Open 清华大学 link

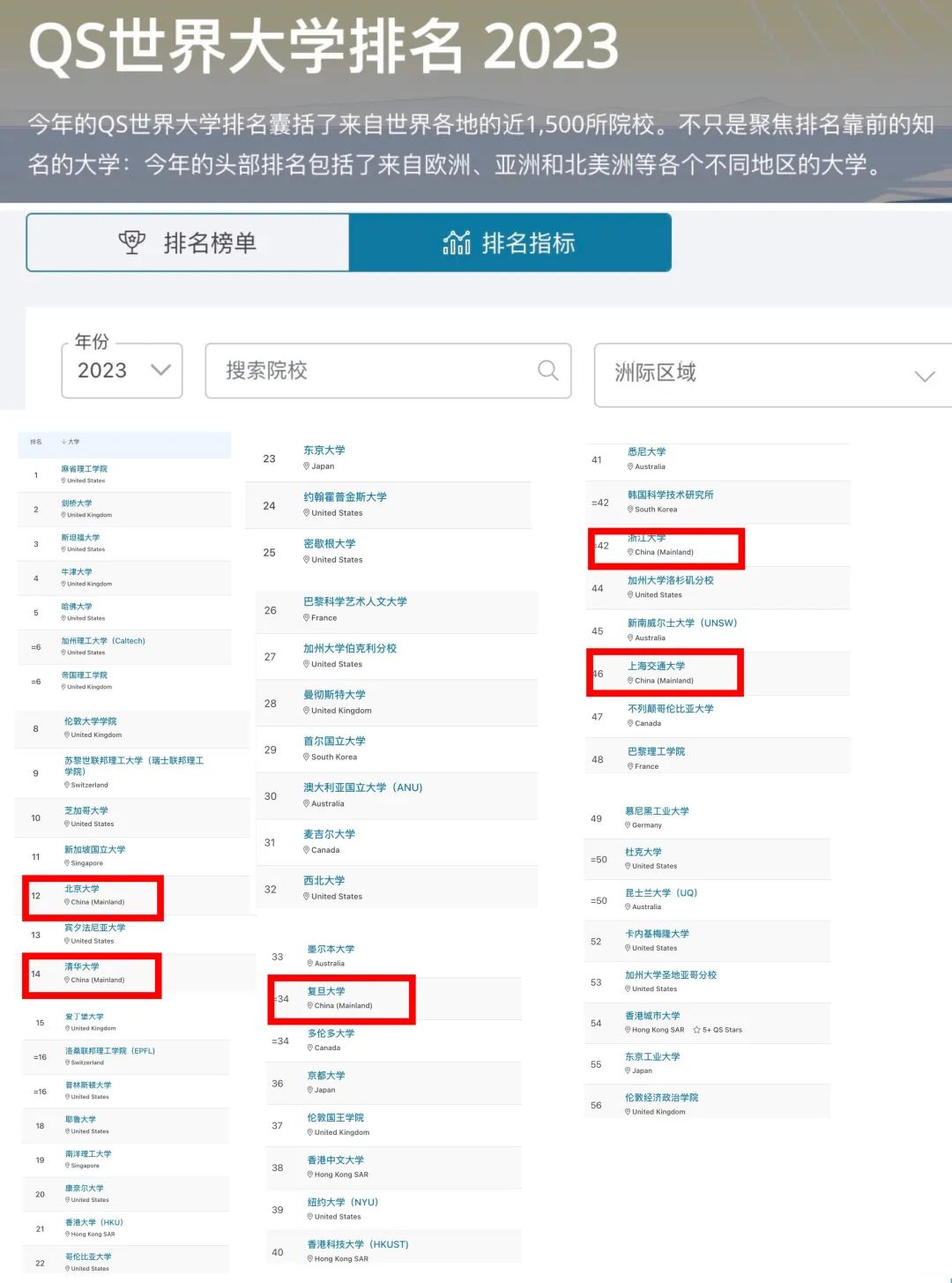[82, 966]
